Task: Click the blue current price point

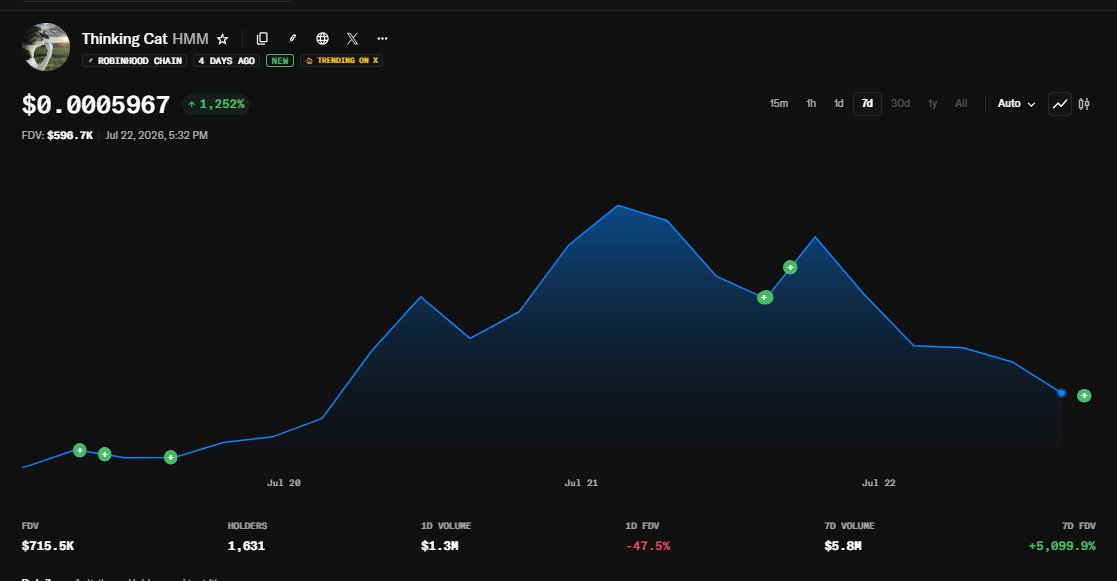Action: click(1061, 393)
